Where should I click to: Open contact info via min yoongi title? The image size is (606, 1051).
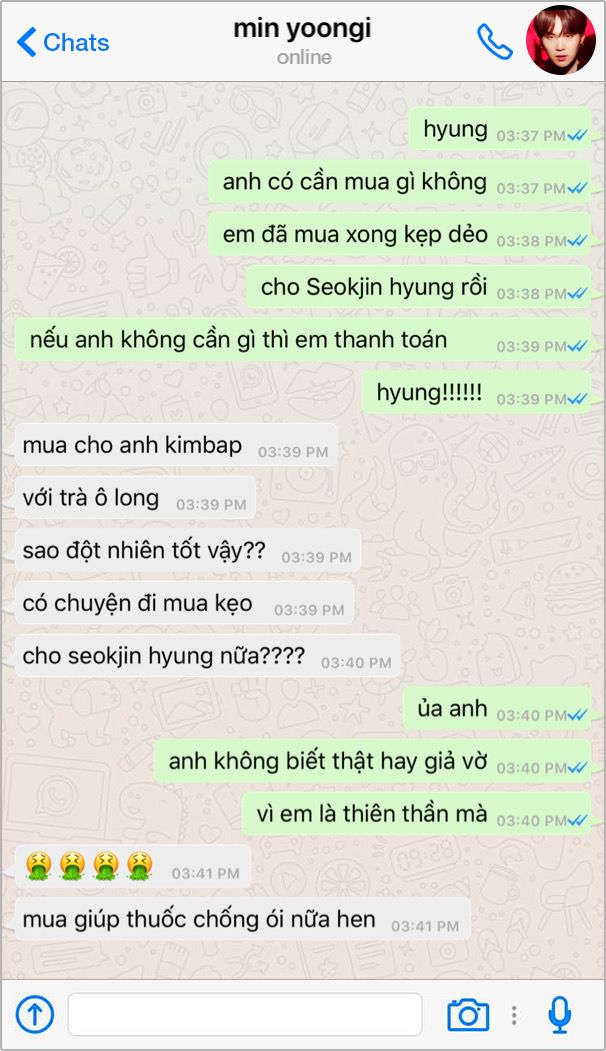302,29
